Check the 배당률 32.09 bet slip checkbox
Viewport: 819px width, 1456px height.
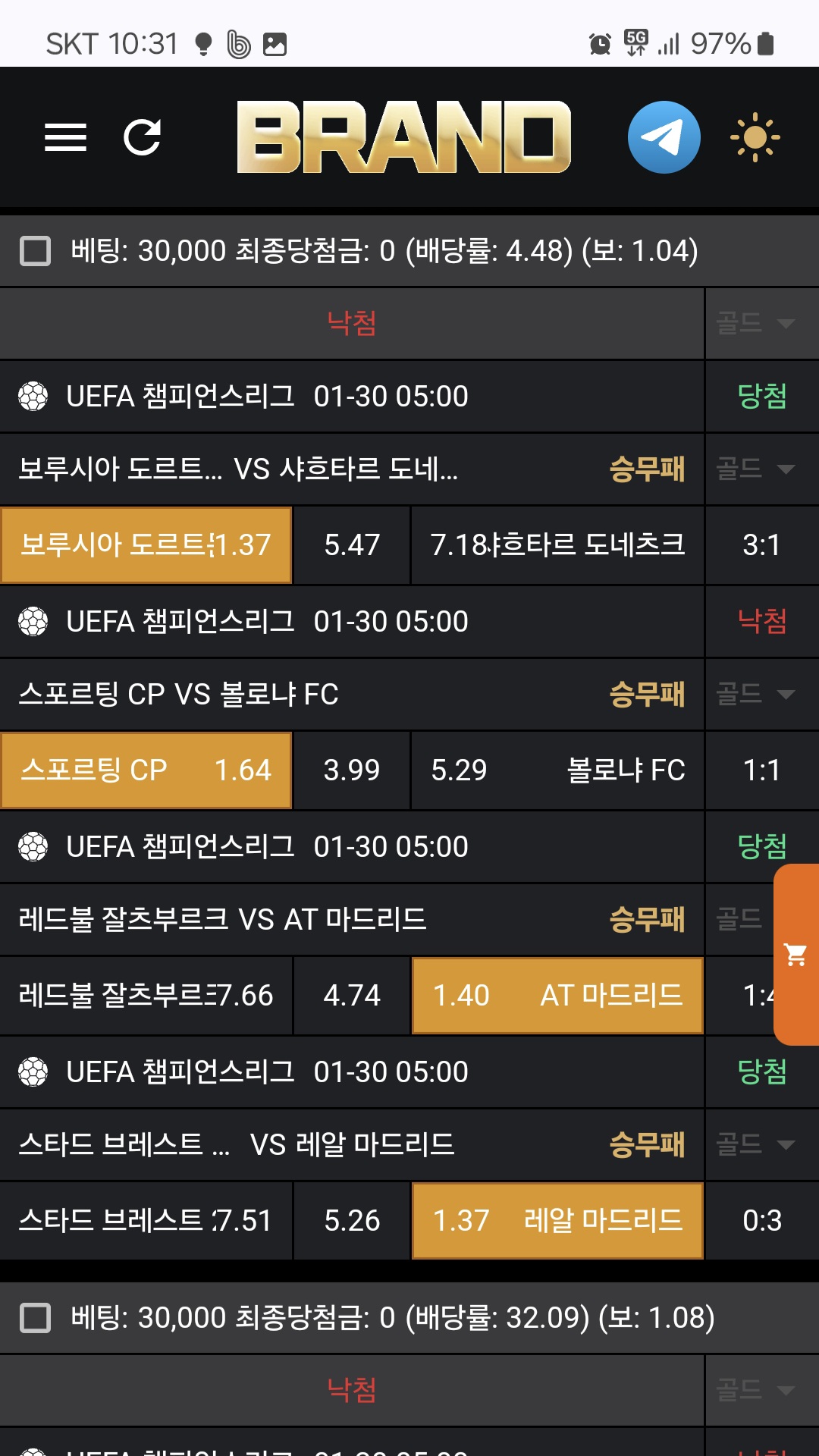point(35,1318)
